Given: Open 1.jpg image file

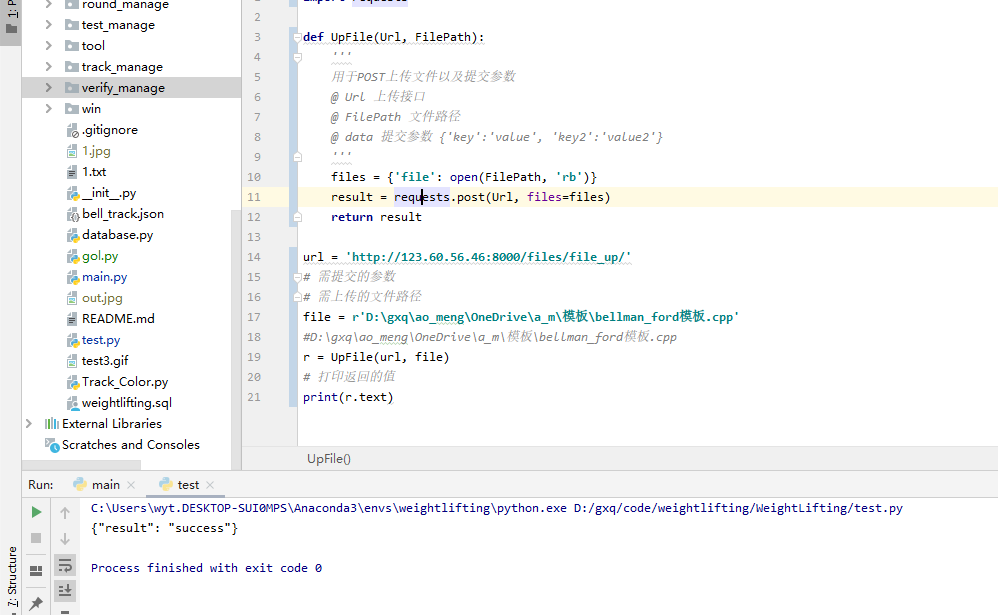Looking at the screenshot, I should coord(96,151).
